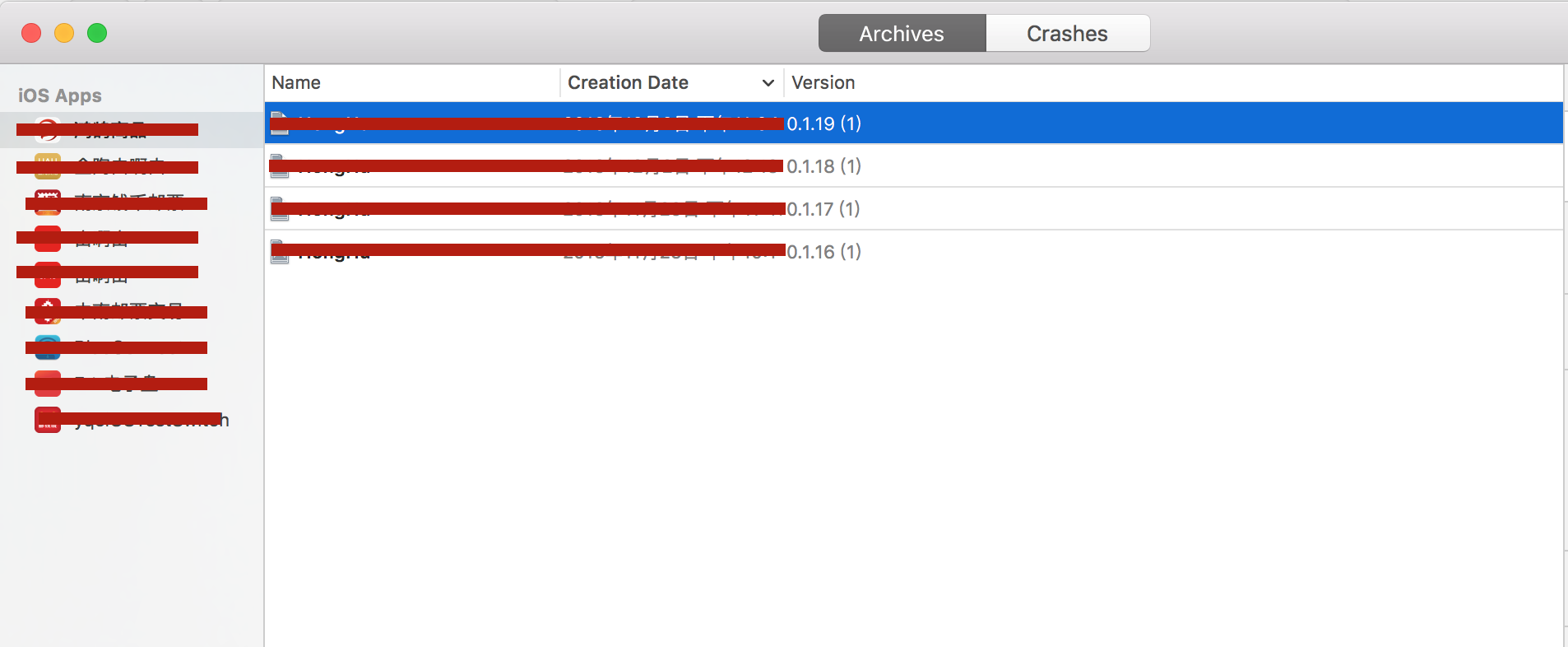The width and height of the screenshot is (1568, 647).
Task: Click the archive file icon for version 0.1.17
Action: (280, 209)
